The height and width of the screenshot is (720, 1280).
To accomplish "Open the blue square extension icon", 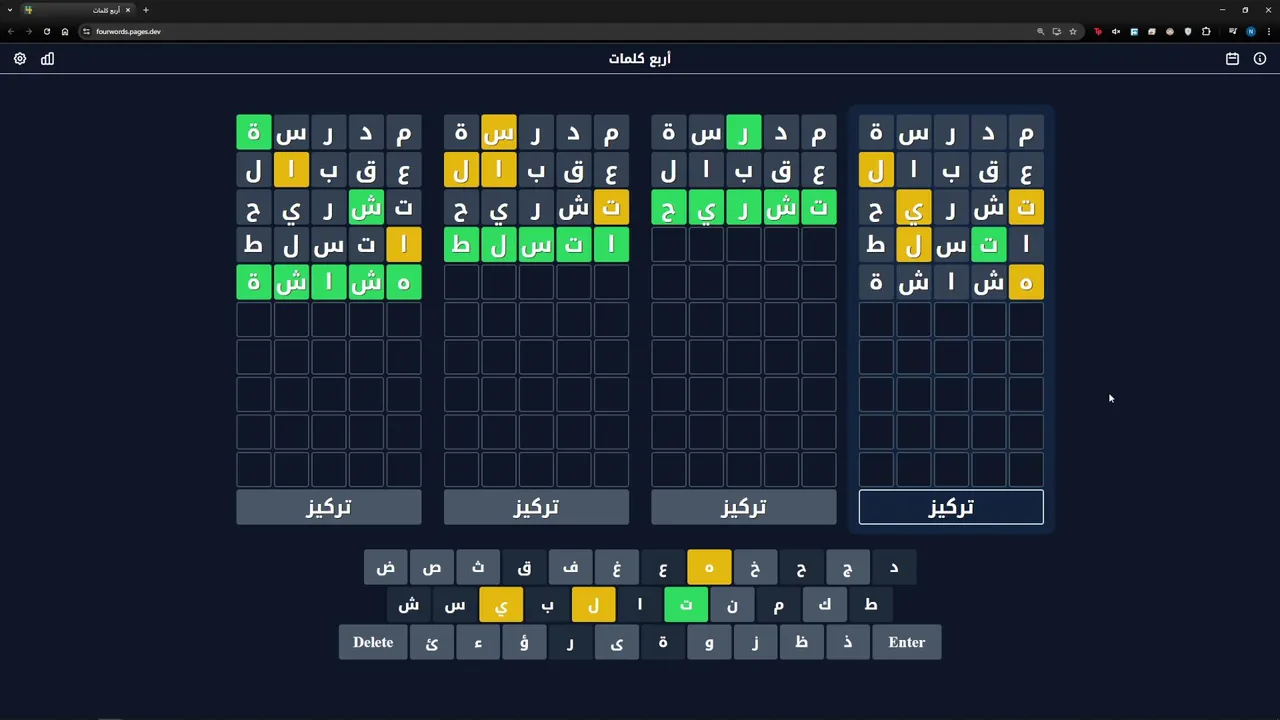I will [x=1134, y=31].
